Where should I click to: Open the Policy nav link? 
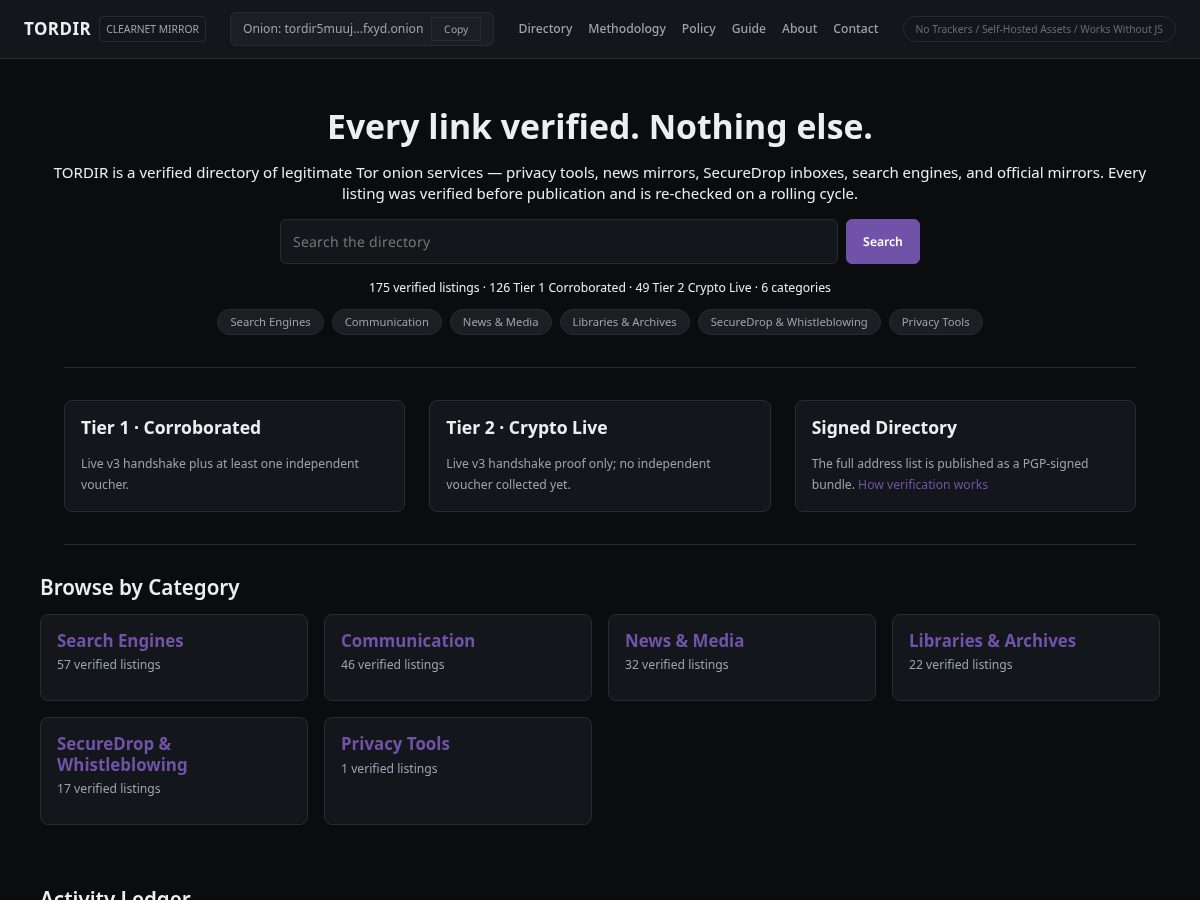coord(699,29)
